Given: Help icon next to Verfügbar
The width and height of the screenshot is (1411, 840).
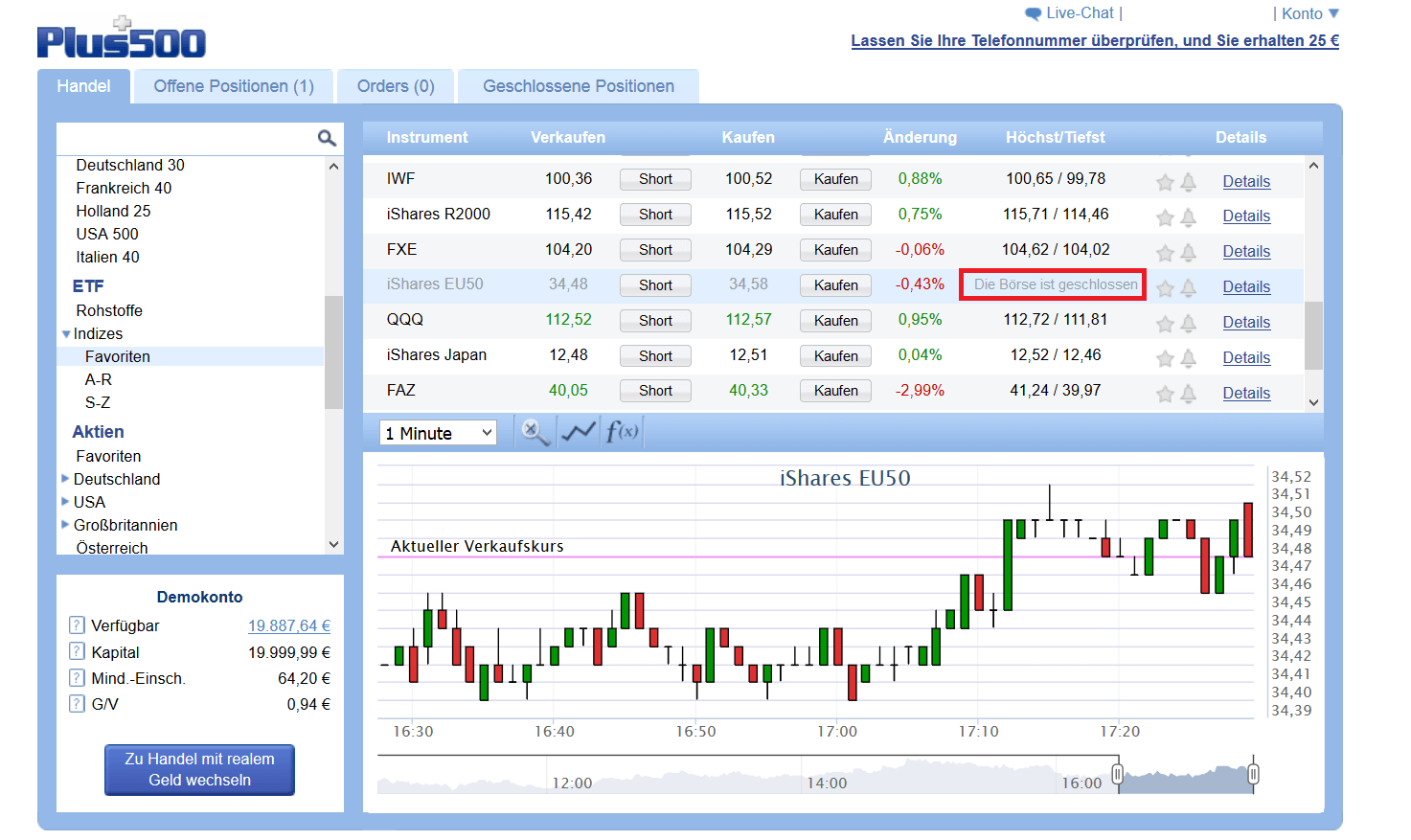Looking at the screenshot, I should click(x=77, y=625).
